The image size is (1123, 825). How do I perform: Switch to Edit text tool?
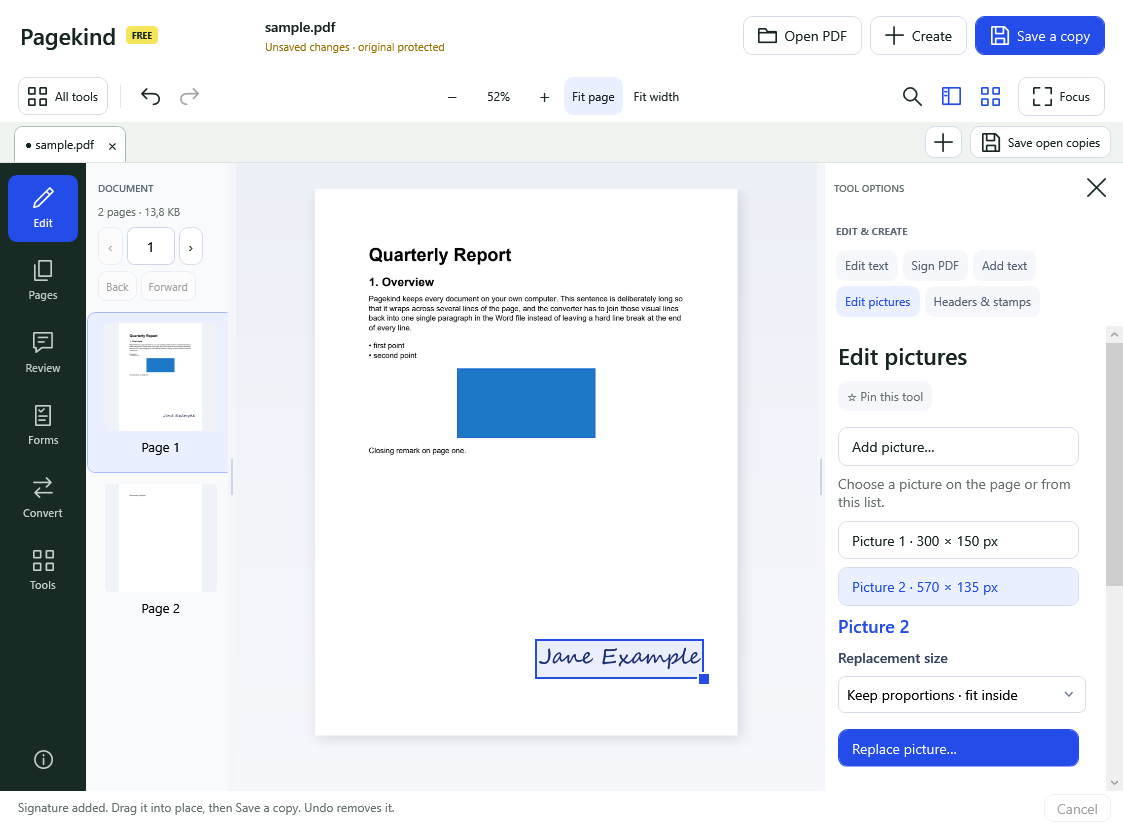tap(866, 266)
